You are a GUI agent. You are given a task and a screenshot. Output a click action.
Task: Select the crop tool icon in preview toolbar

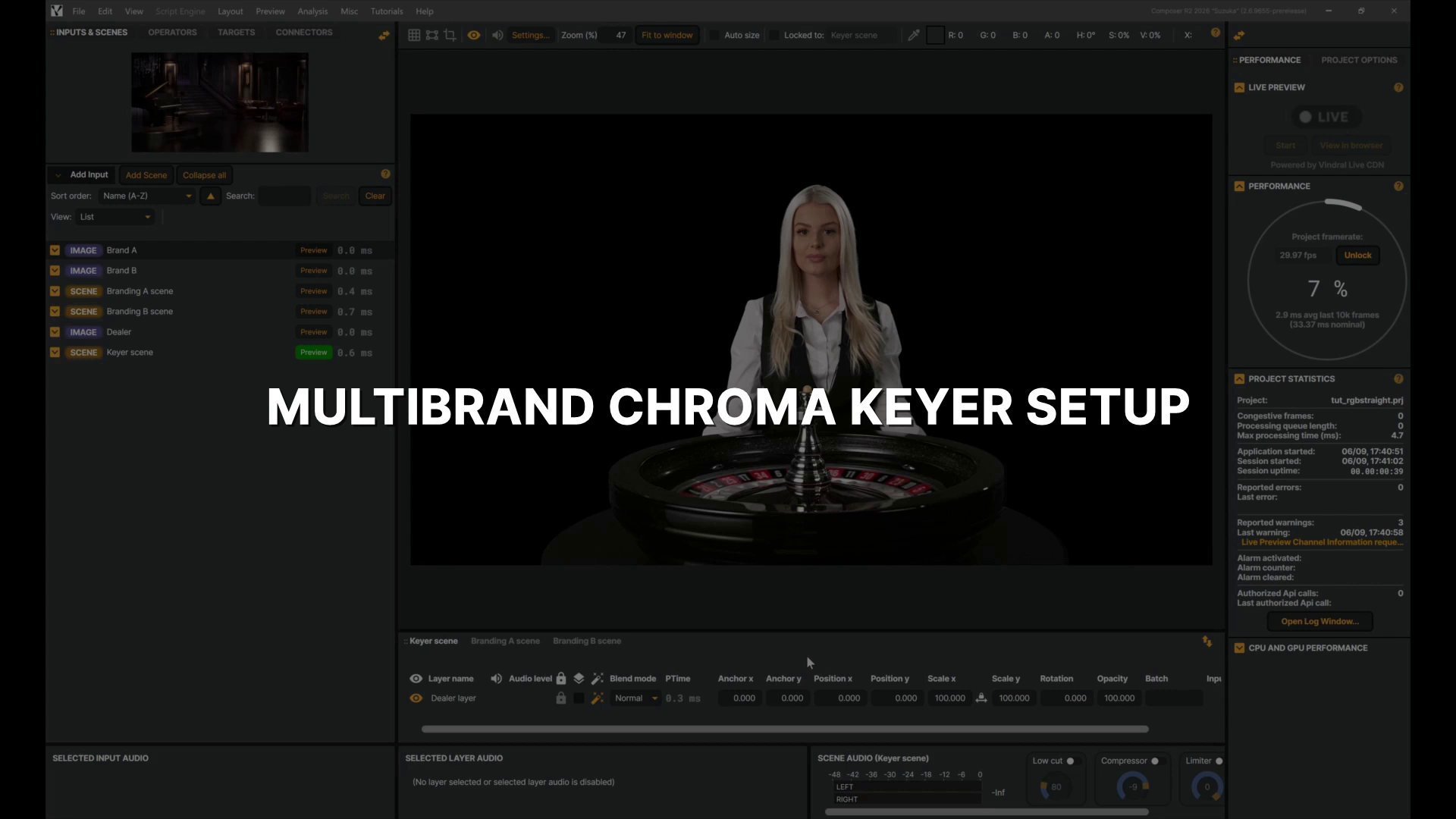click(x=450, y=35)
